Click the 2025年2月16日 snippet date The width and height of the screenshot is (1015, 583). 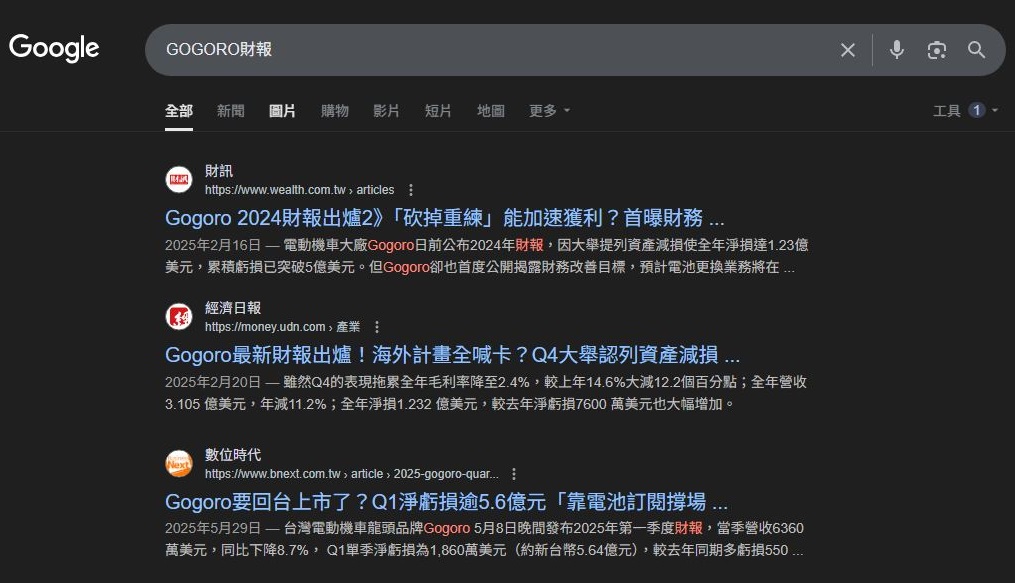coord(213,245)
